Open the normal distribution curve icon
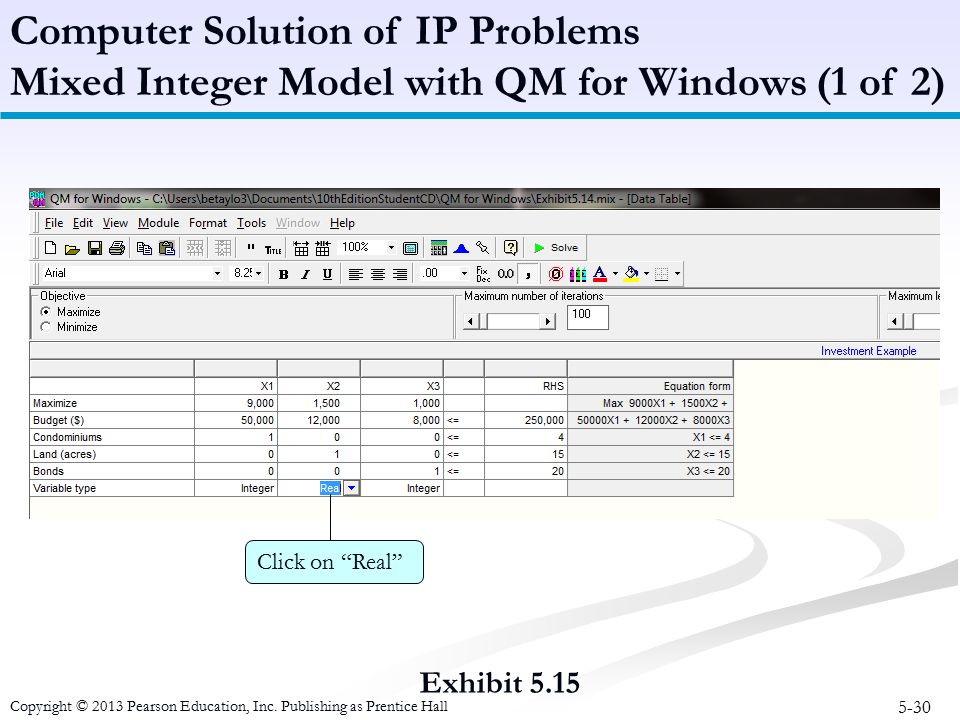 tap(461, 248)
